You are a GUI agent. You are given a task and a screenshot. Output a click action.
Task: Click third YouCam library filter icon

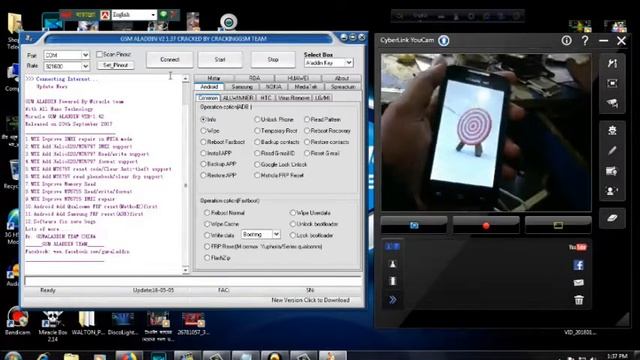pos(392,281)
